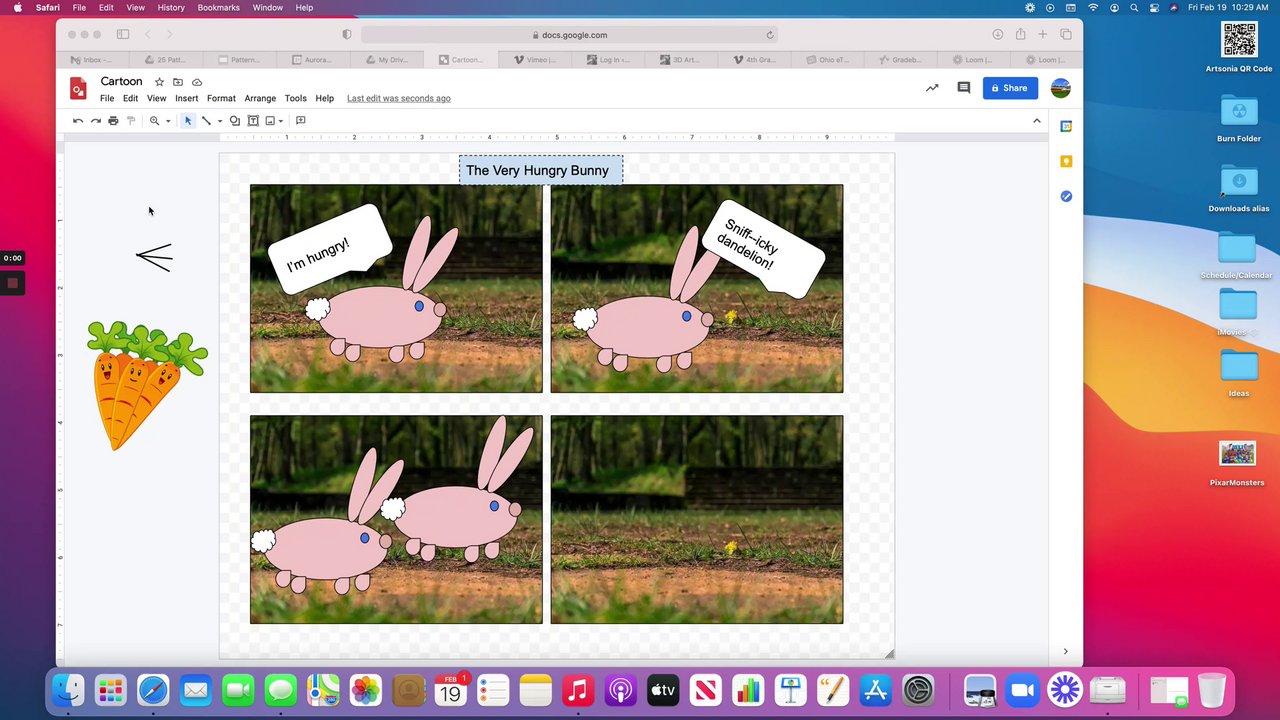Expand the line type dropdown arrow
The height and width of the screenshot is (720, 1280).
tap(220, 121)
